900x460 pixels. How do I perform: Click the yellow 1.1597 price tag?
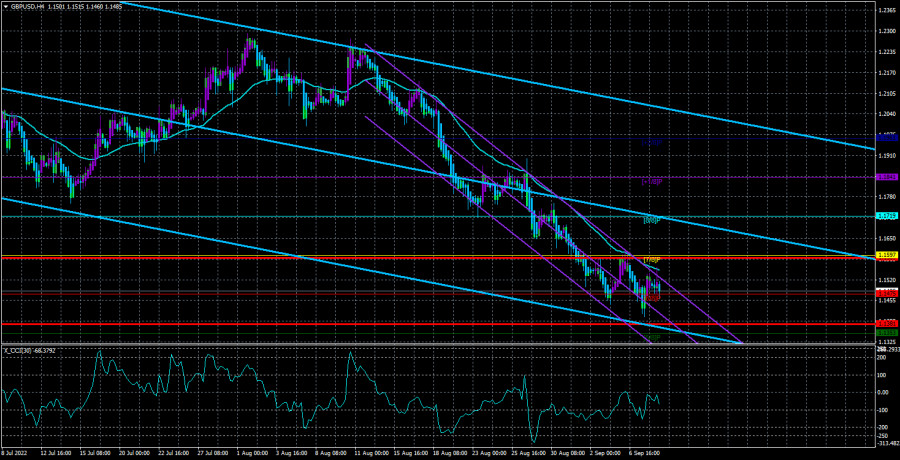(x=885, y=257)
